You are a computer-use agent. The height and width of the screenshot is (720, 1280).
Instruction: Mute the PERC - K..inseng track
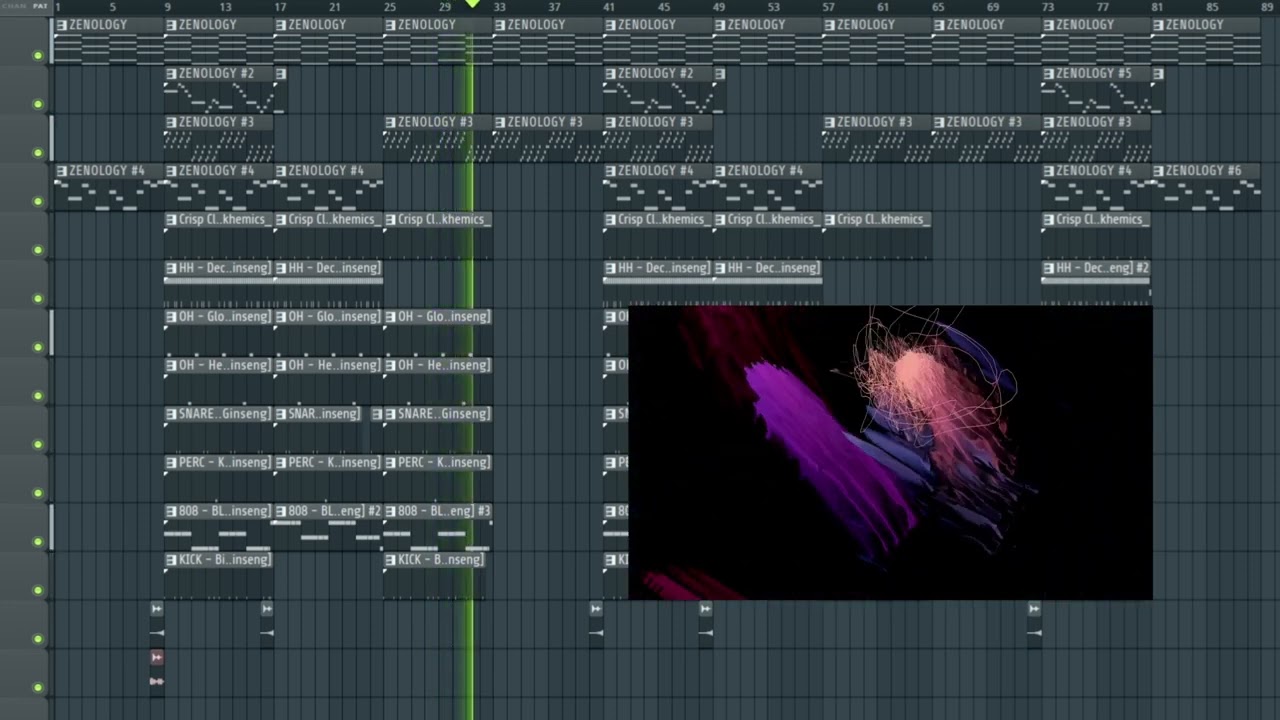coord(38,493)
